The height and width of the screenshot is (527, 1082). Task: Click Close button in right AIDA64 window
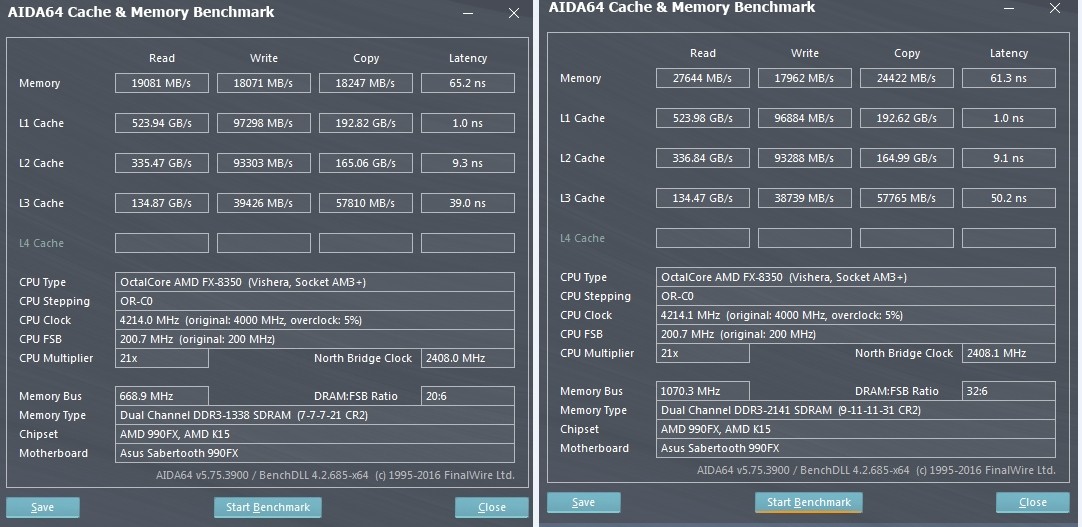coord(1032,502)
